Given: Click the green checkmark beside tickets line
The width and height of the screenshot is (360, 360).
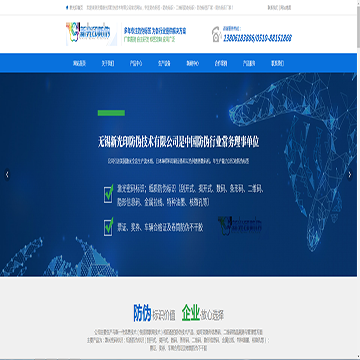Looking at the screenshot, I should pyautogui.click(x=109, y=227).
